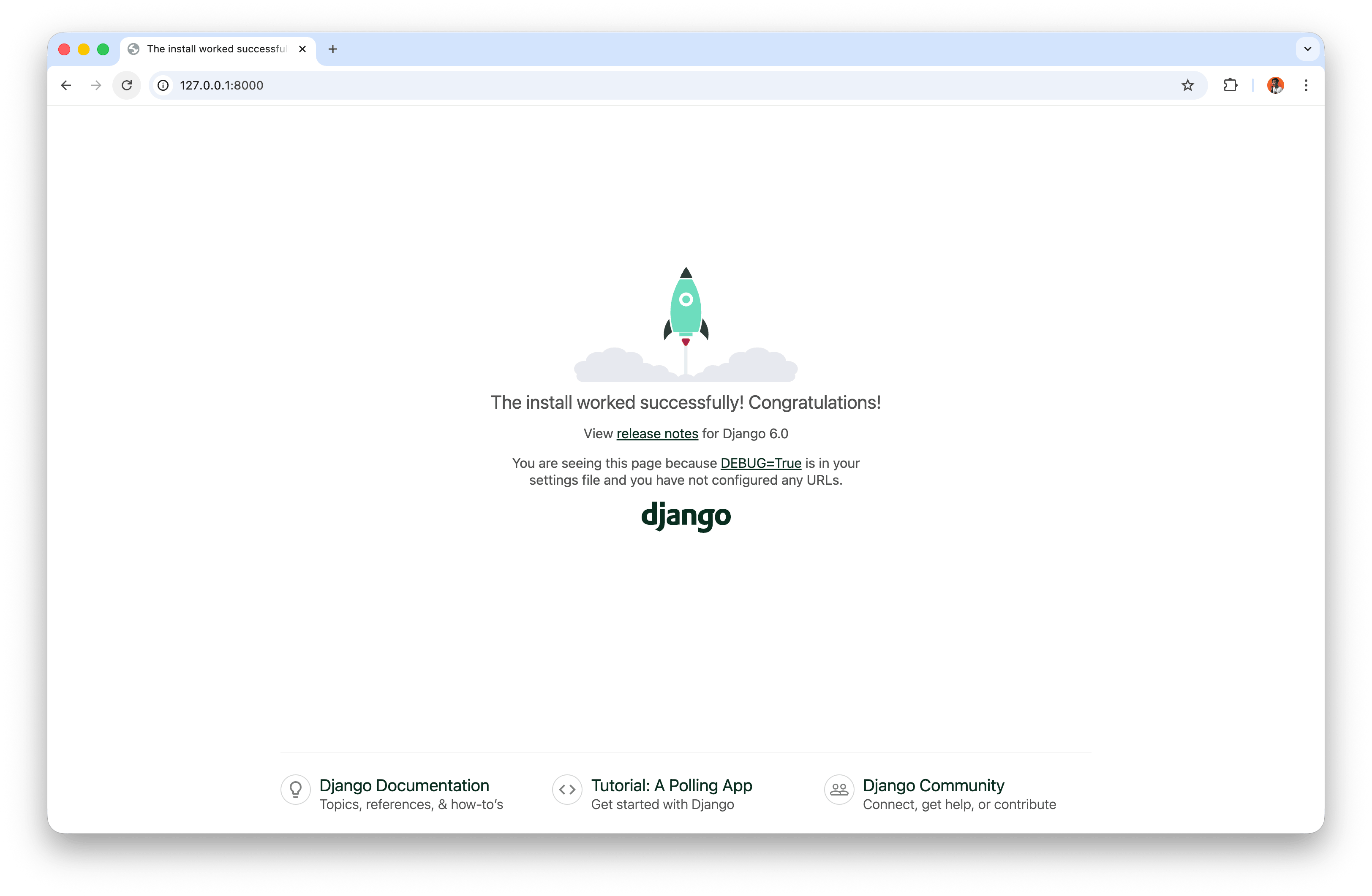
Task: Select the Django Community people icon
Action: click(x=839, y=790)
